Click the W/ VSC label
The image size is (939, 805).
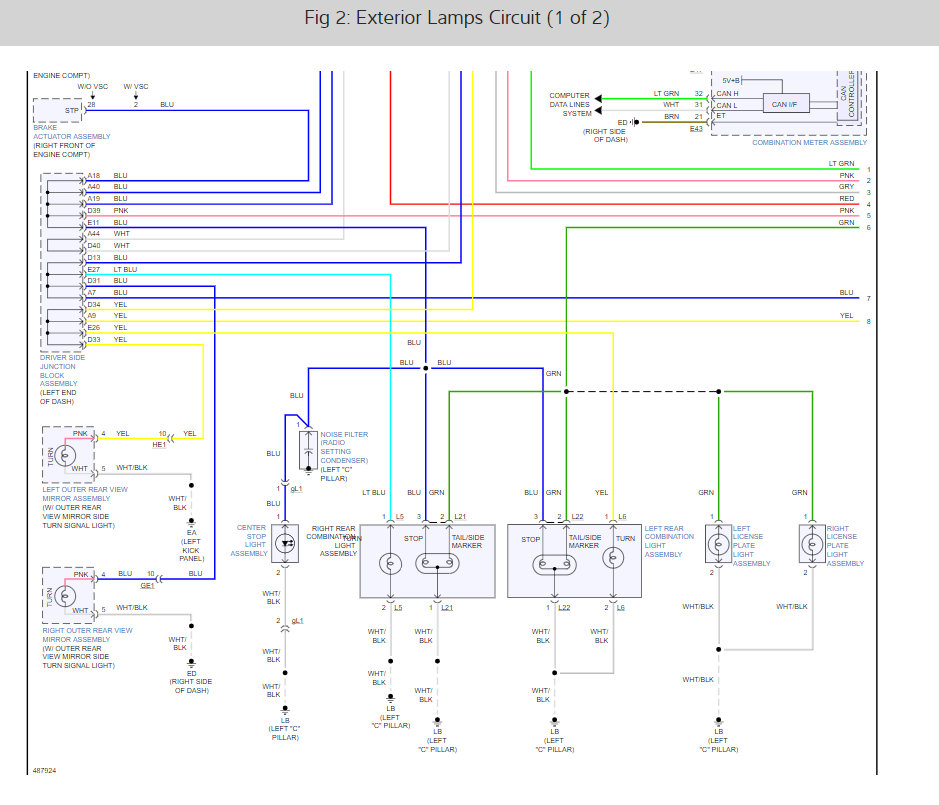(x=136, y=86)
